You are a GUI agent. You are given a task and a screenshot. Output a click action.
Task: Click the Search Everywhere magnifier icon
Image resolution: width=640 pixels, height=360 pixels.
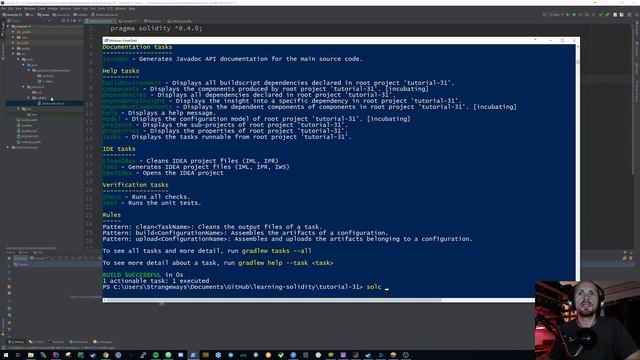coord(637,14)
